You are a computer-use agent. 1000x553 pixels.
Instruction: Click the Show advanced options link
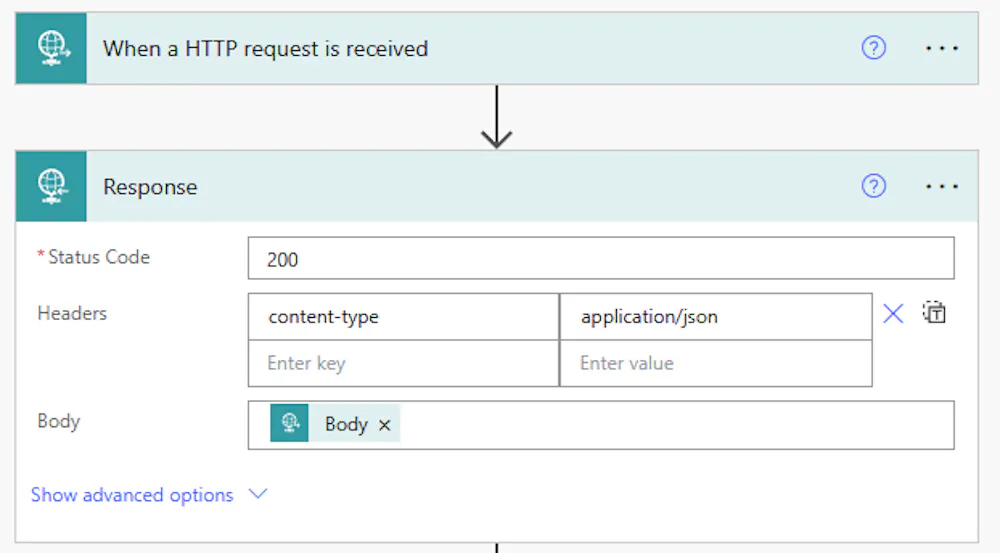(x=132, y=495)
